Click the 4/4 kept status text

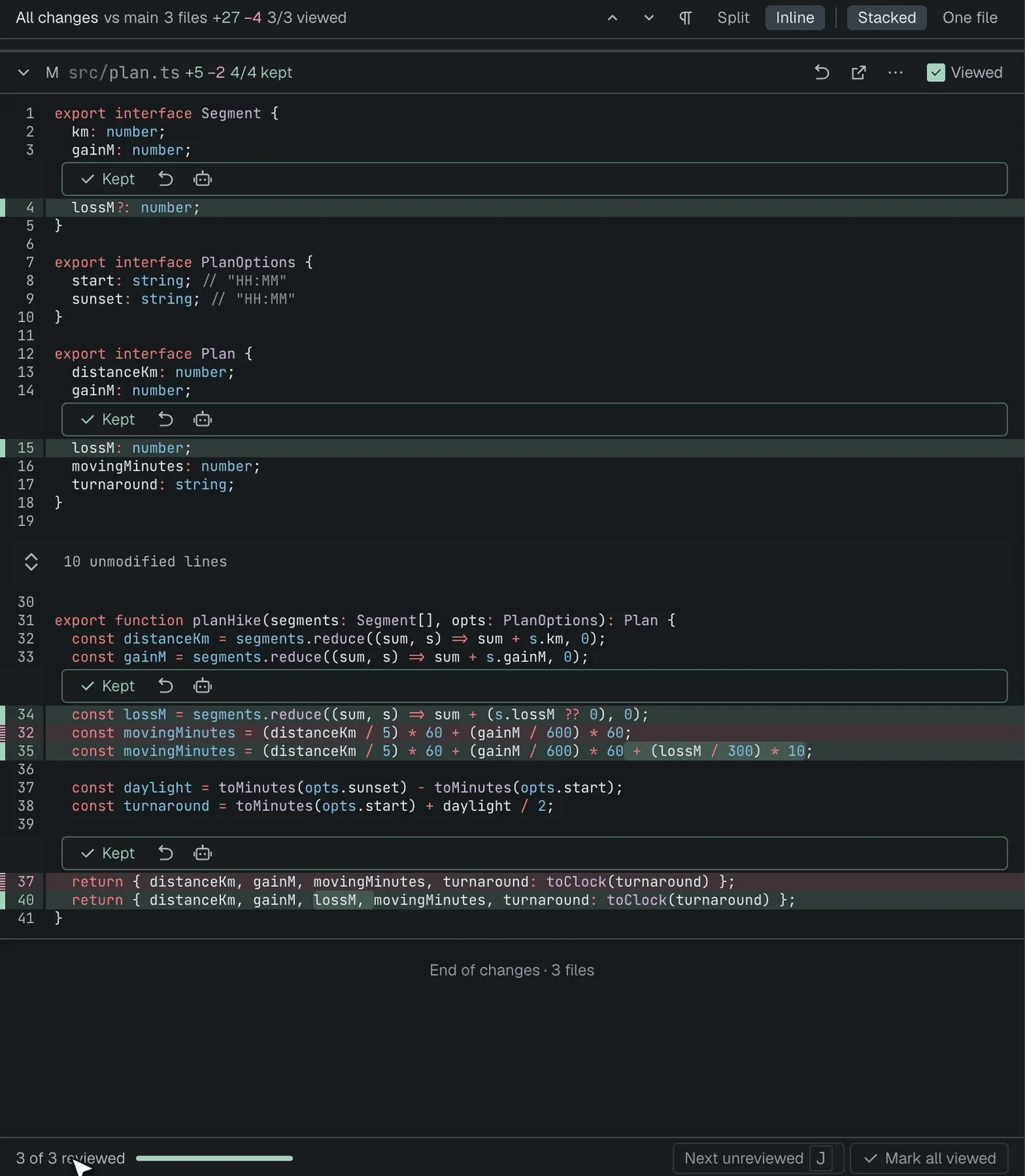click(x=261, y=72)
